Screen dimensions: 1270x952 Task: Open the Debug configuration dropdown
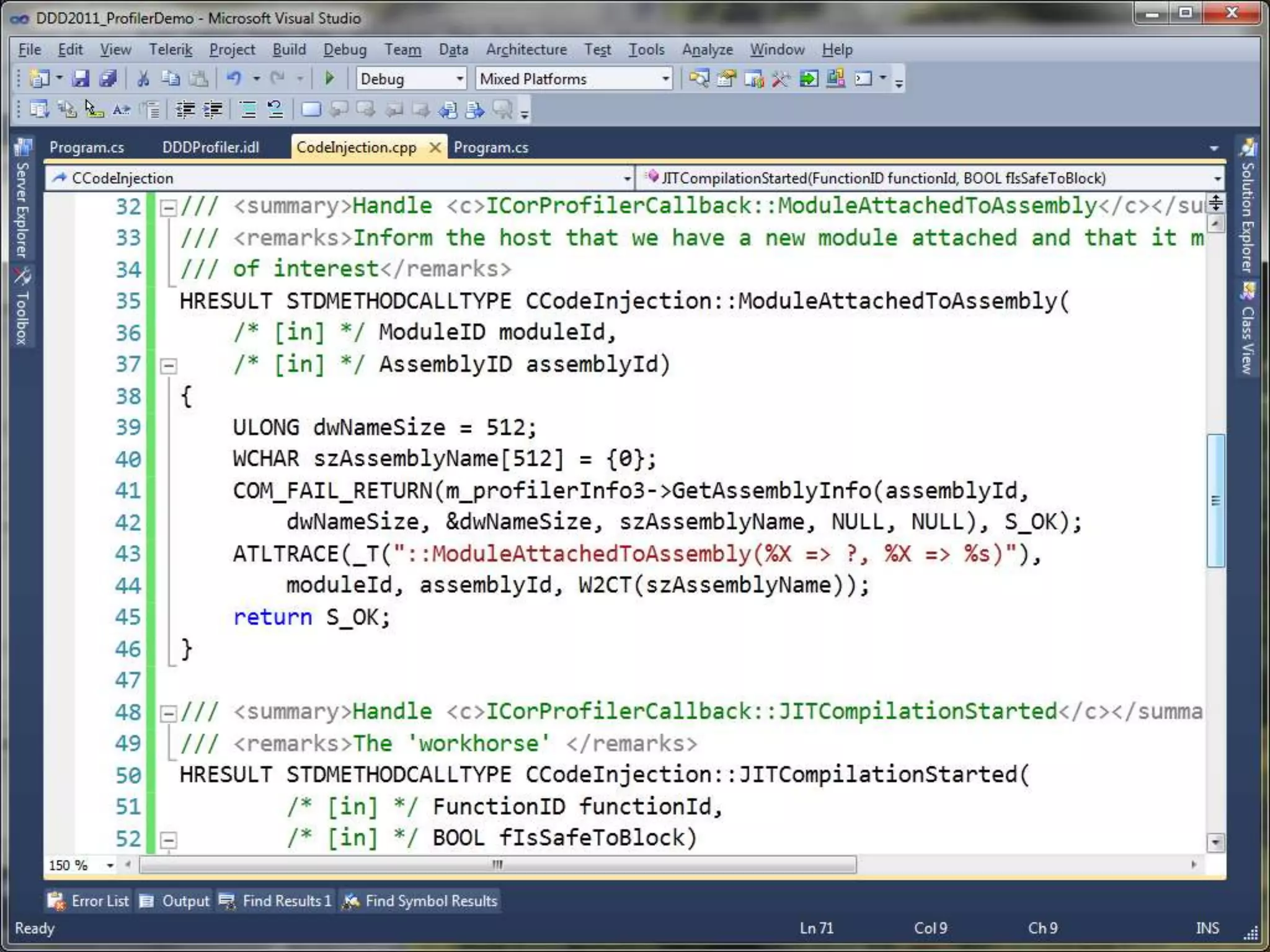[460, 79]
